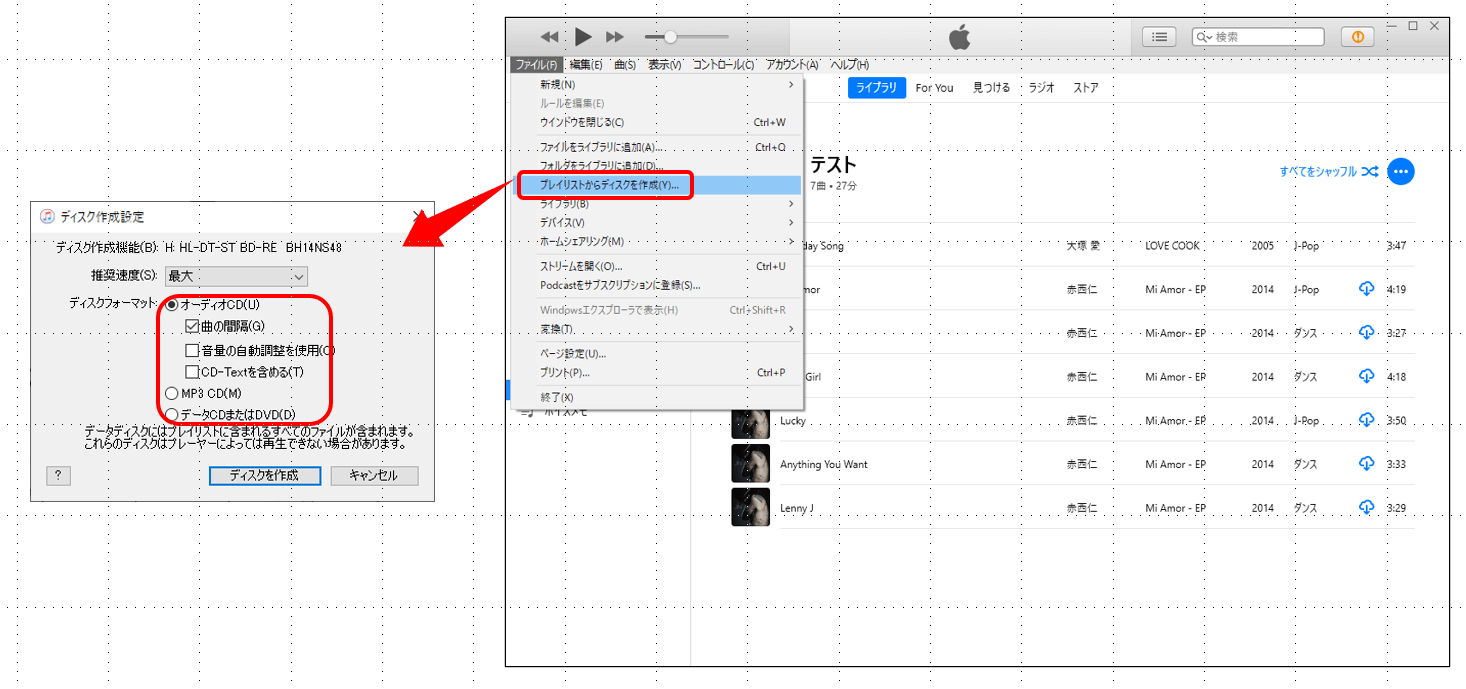Choose ファイルをライブラリに追加(A)
This screenshot has width=1466, height=689.
[x=658, y=147]
